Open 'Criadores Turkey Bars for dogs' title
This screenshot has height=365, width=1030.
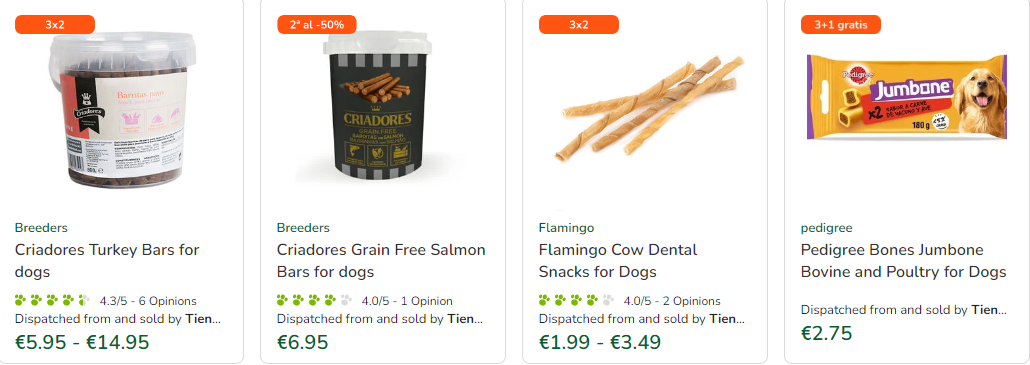click(107, 261)
